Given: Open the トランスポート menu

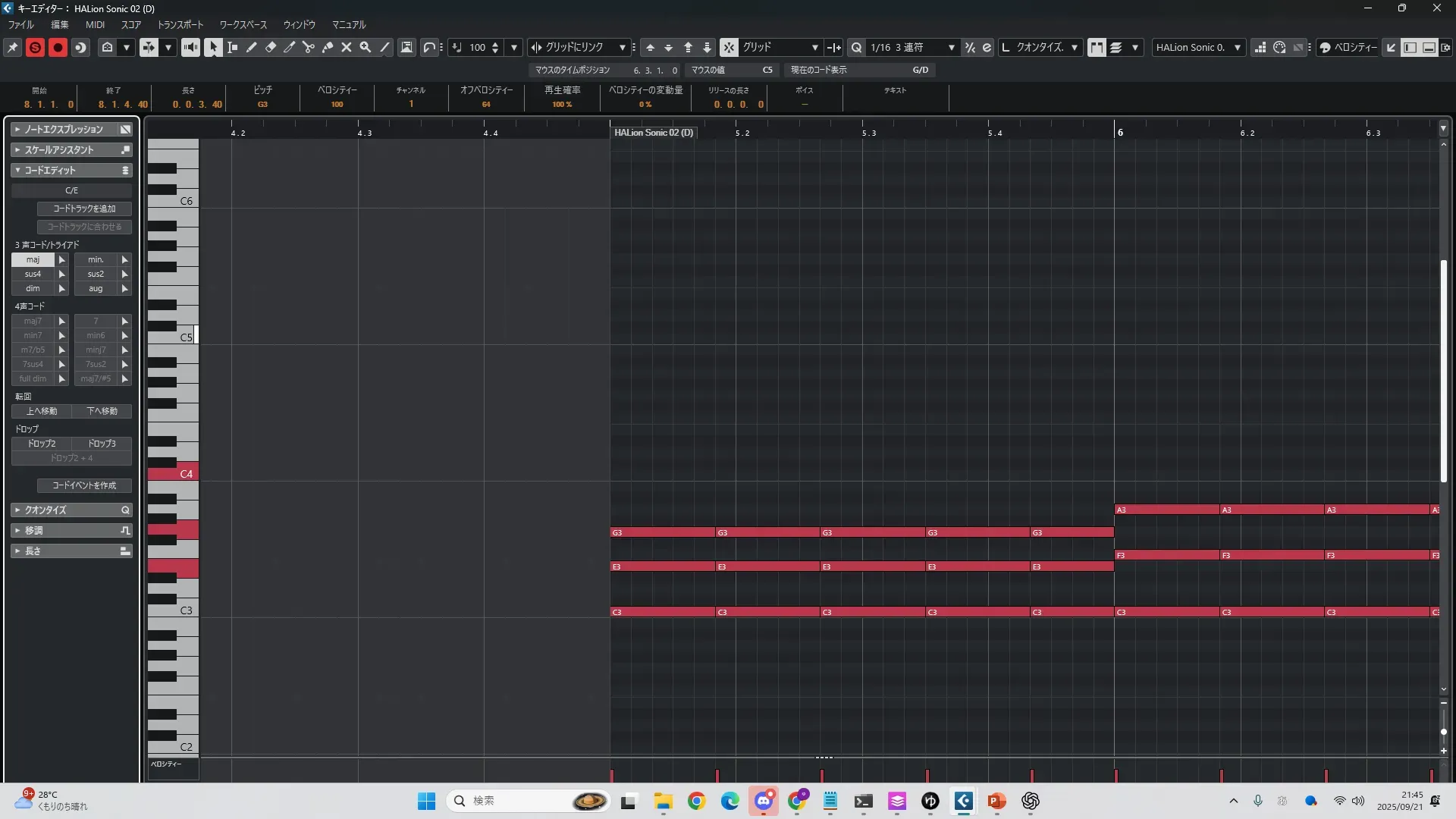Looking at the screenshot, I should (180, 24).
